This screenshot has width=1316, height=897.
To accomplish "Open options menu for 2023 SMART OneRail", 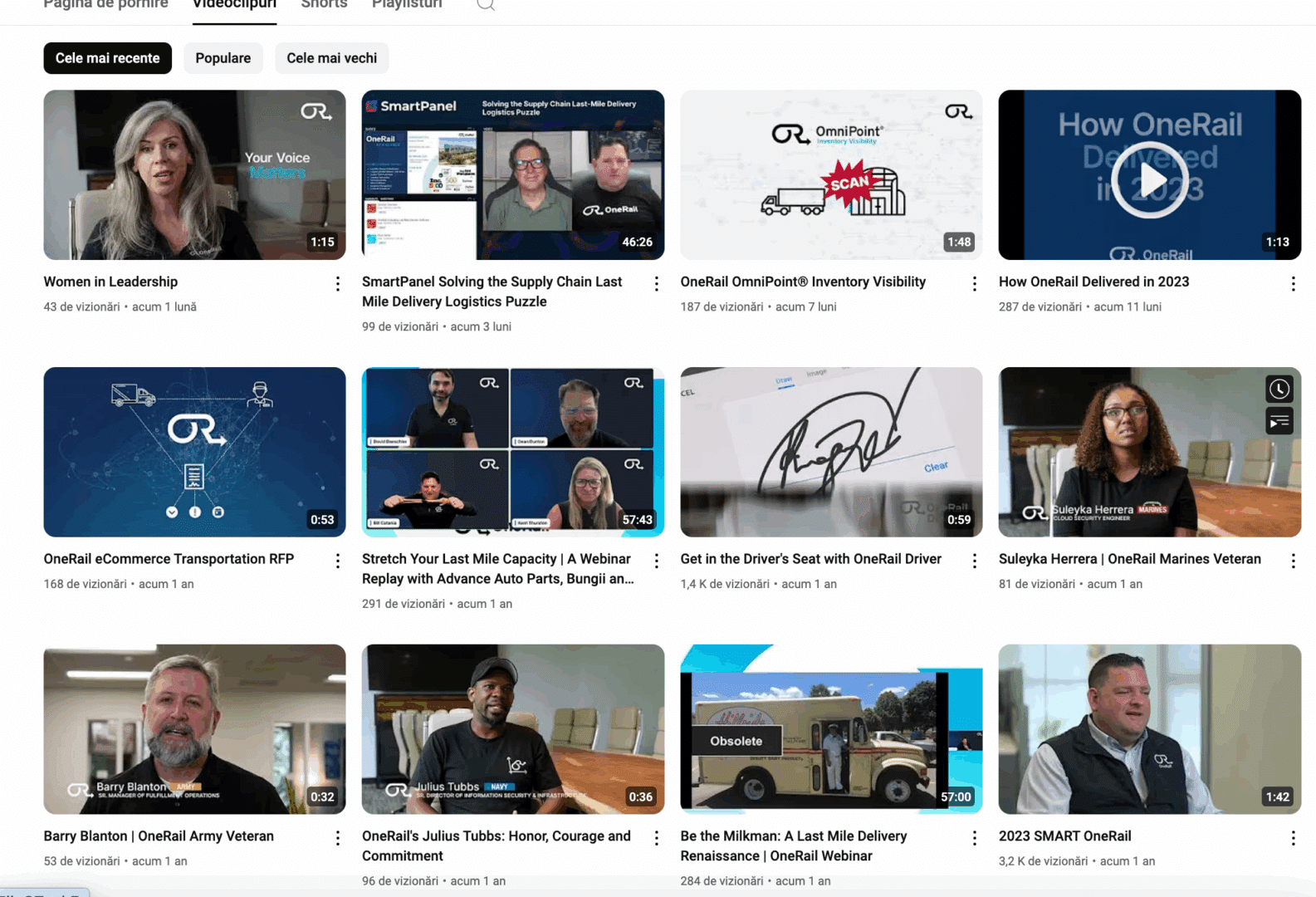I will (x=1294, y=839).
